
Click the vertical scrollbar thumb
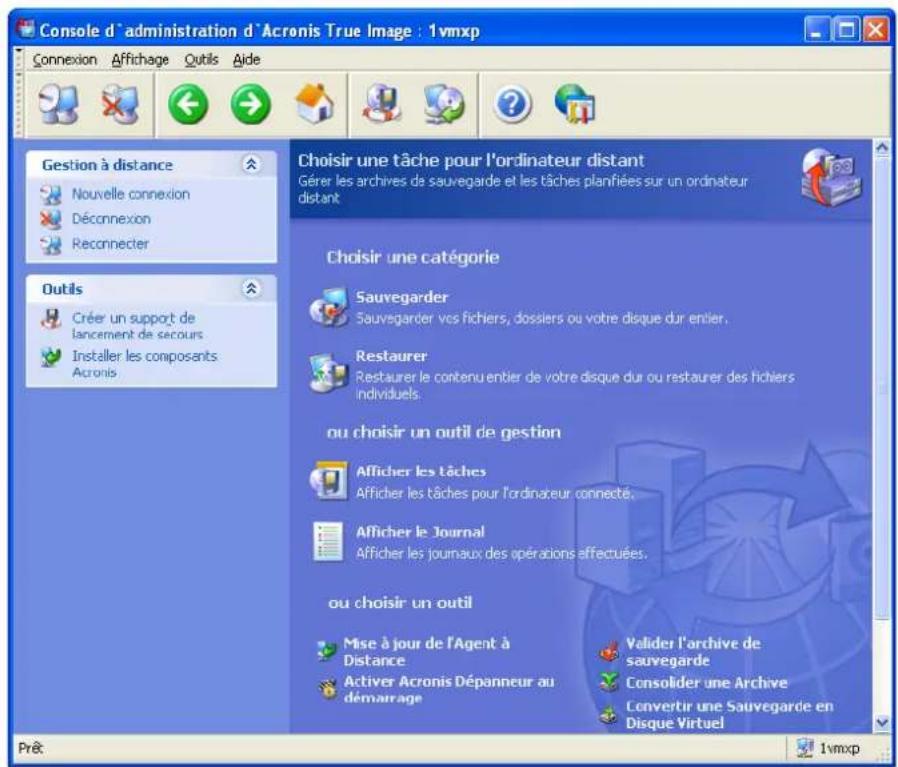click(883, 390)
